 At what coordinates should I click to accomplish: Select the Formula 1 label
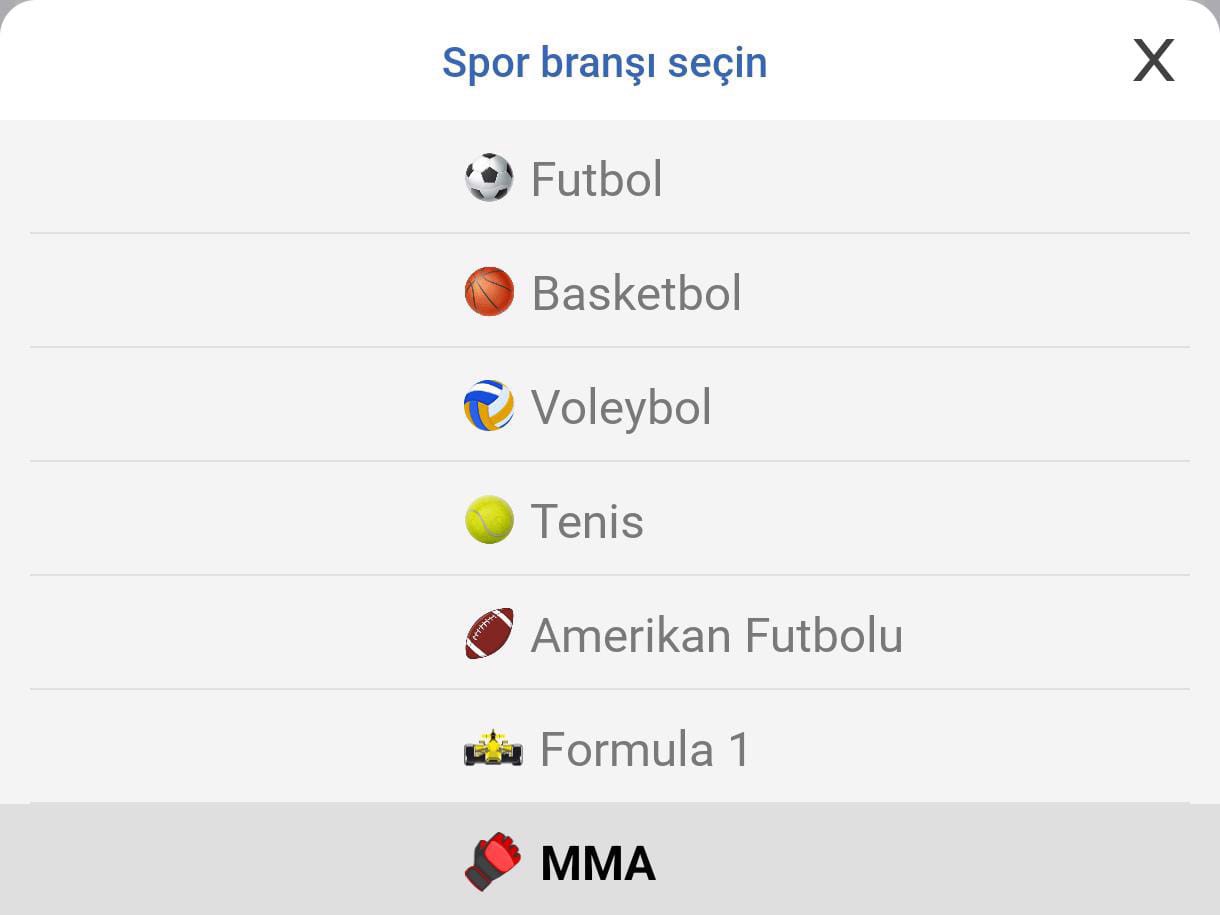(645, 750)
